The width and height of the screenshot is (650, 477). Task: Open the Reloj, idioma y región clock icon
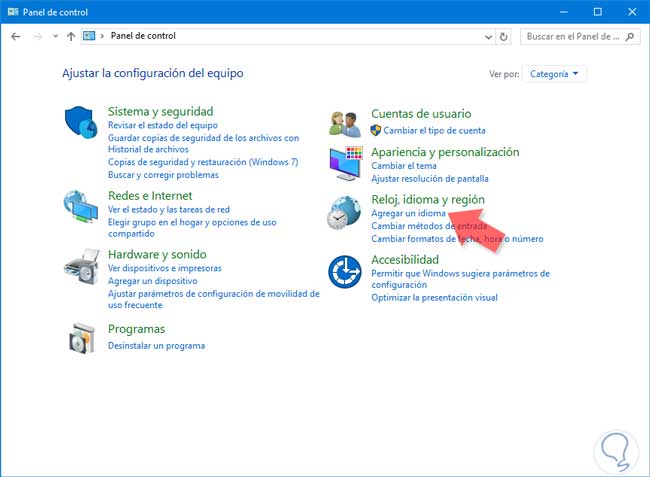[x=344, y=212]
